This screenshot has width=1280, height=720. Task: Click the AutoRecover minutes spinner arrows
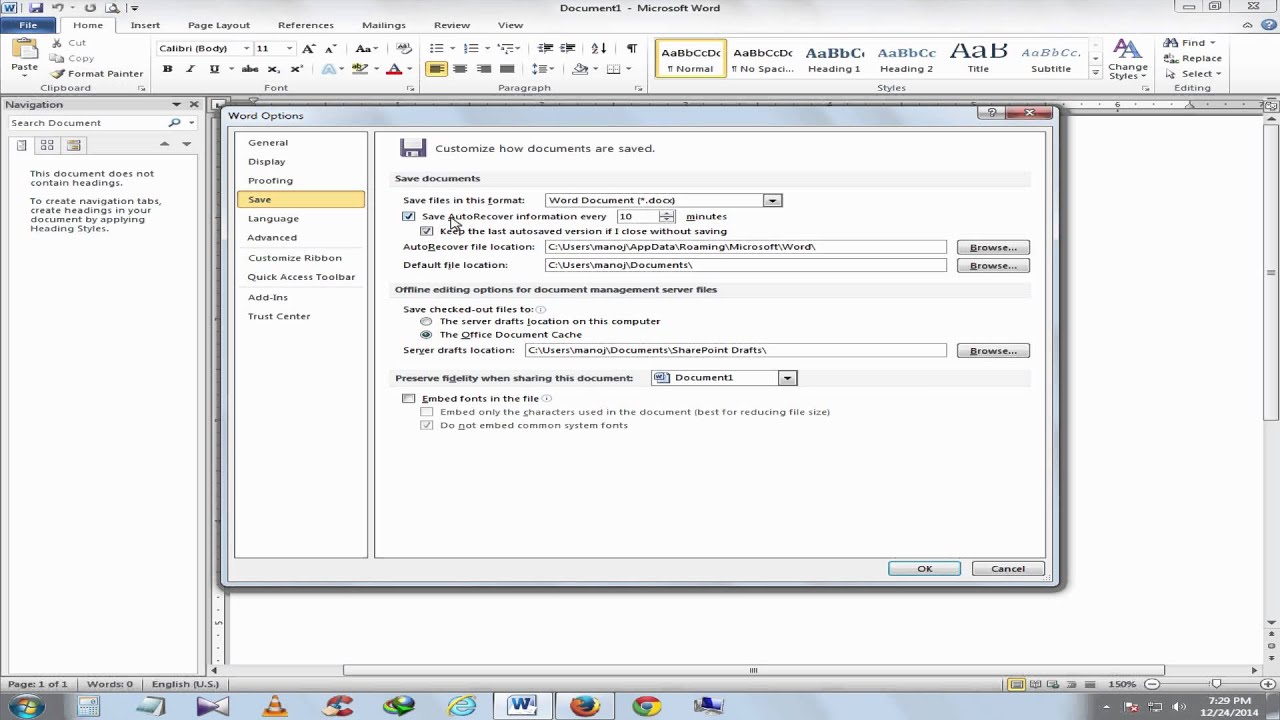tap(667, 216)
